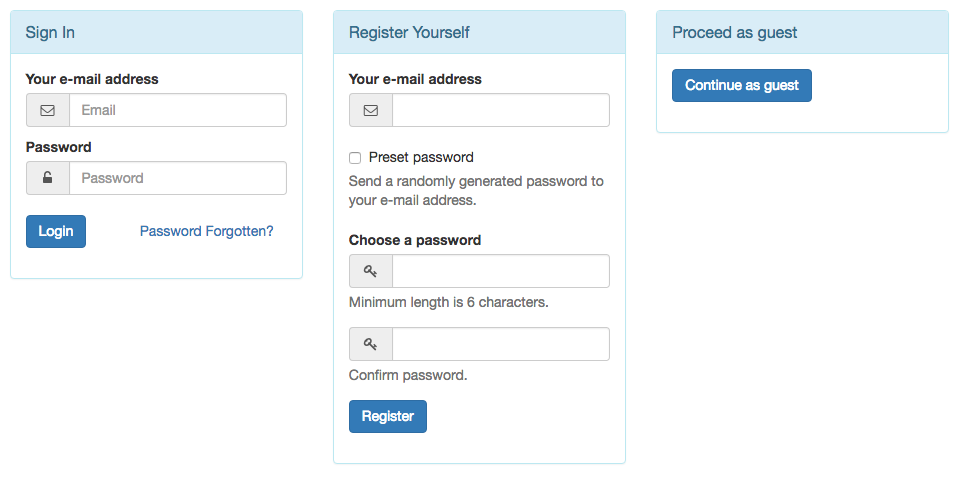The height and width of the screenshot is (477, 958).
Task: Focus the Choose a password input
Action: point(501,271)
